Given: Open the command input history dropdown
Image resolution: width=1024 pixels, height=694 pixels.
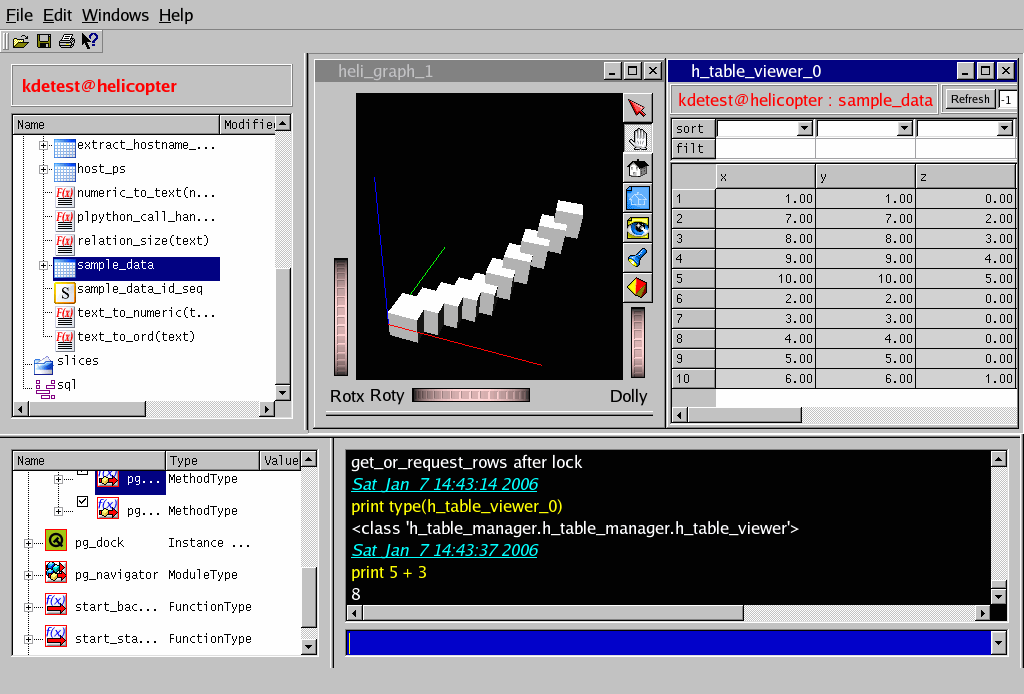Looking at the screenshot, I should (x=997, y=643).
